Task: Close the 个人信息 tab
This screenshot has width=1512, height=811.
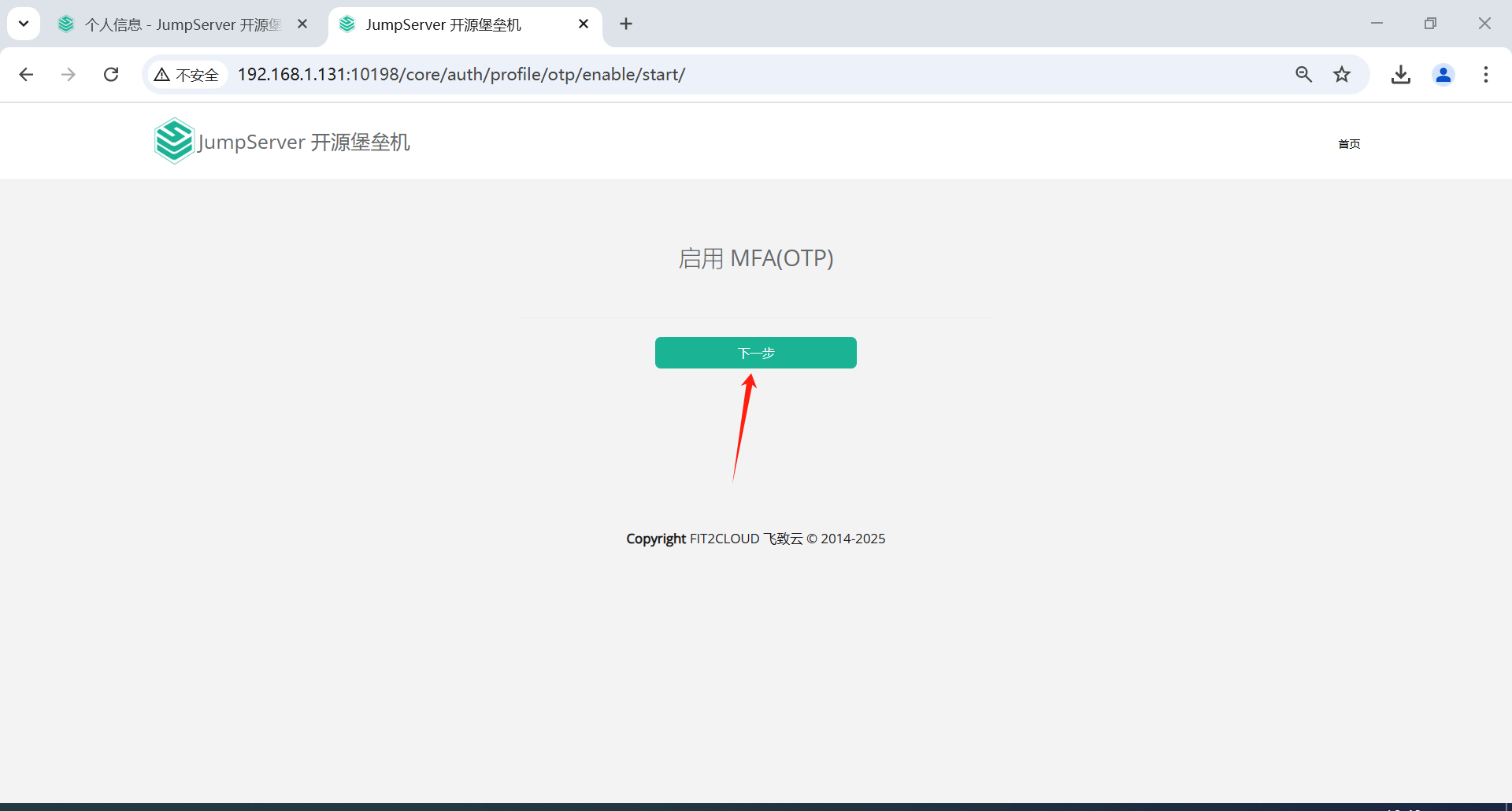Action: click(x=302, y=24)
